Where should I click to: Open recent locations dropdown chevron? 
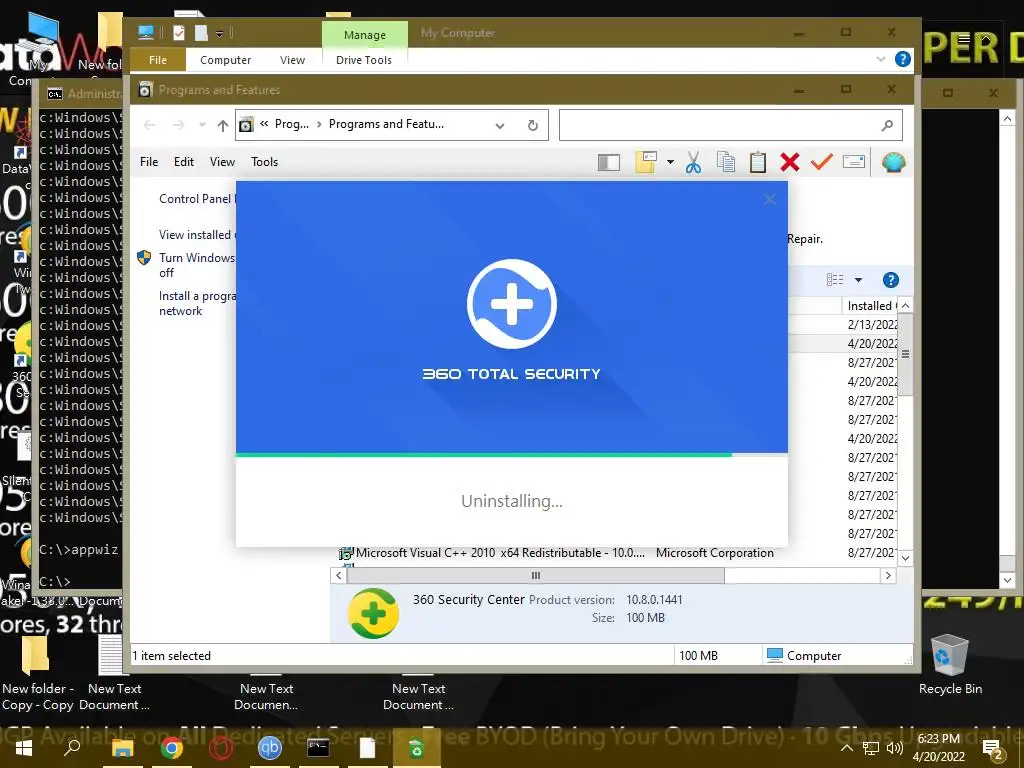pyautogui.click(x=202, y=125)
